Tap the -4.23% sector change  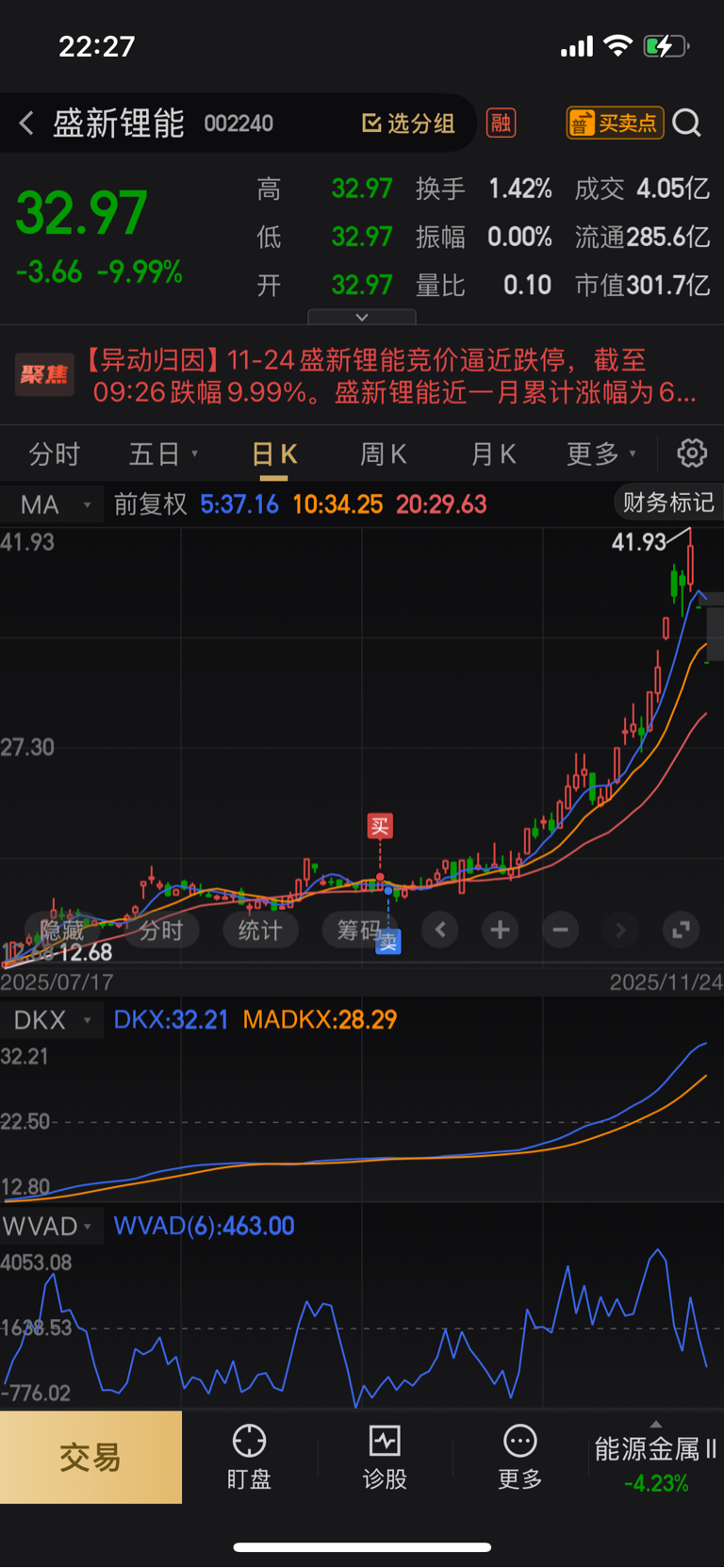coord(656,1483)
